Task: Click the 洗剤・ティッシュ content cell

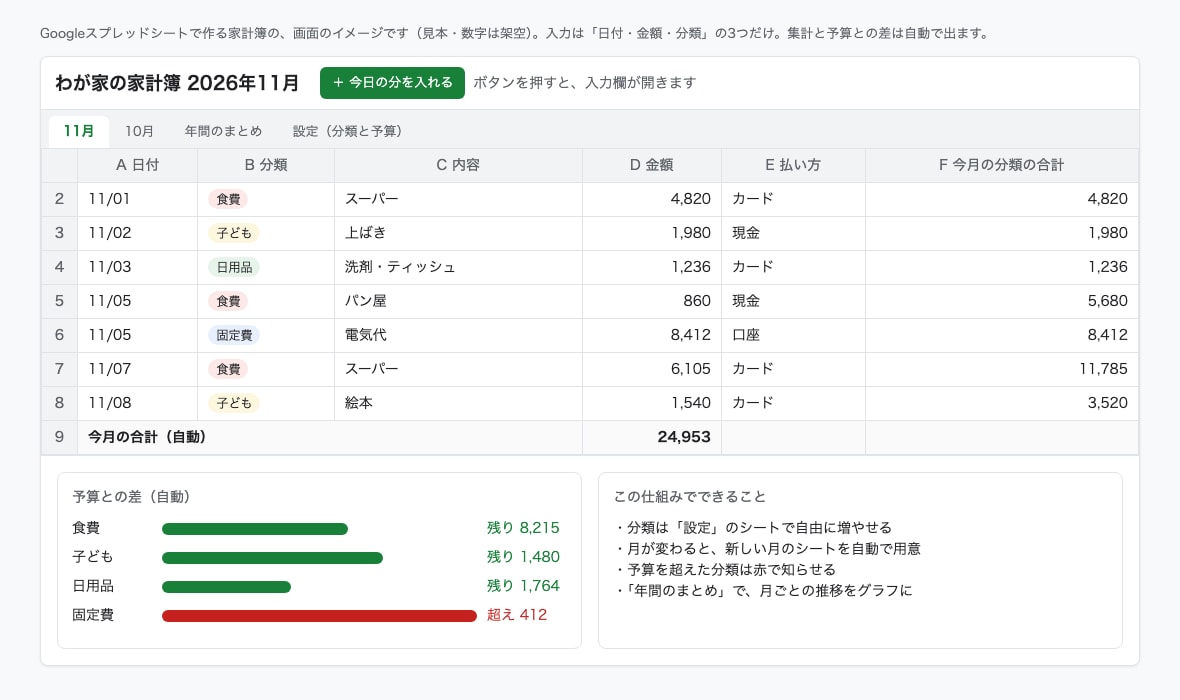Action: tap(458, 266)
